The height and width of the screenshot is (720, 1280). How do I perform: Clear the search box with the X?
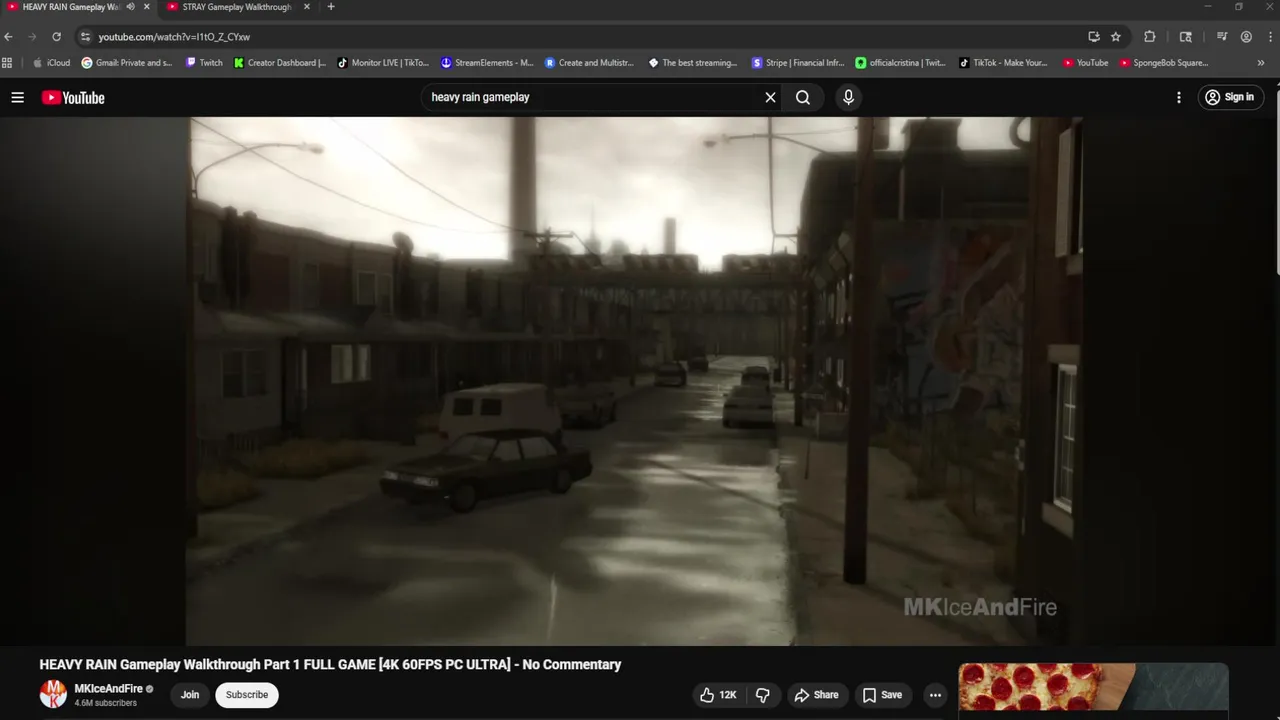click(770, 97)
